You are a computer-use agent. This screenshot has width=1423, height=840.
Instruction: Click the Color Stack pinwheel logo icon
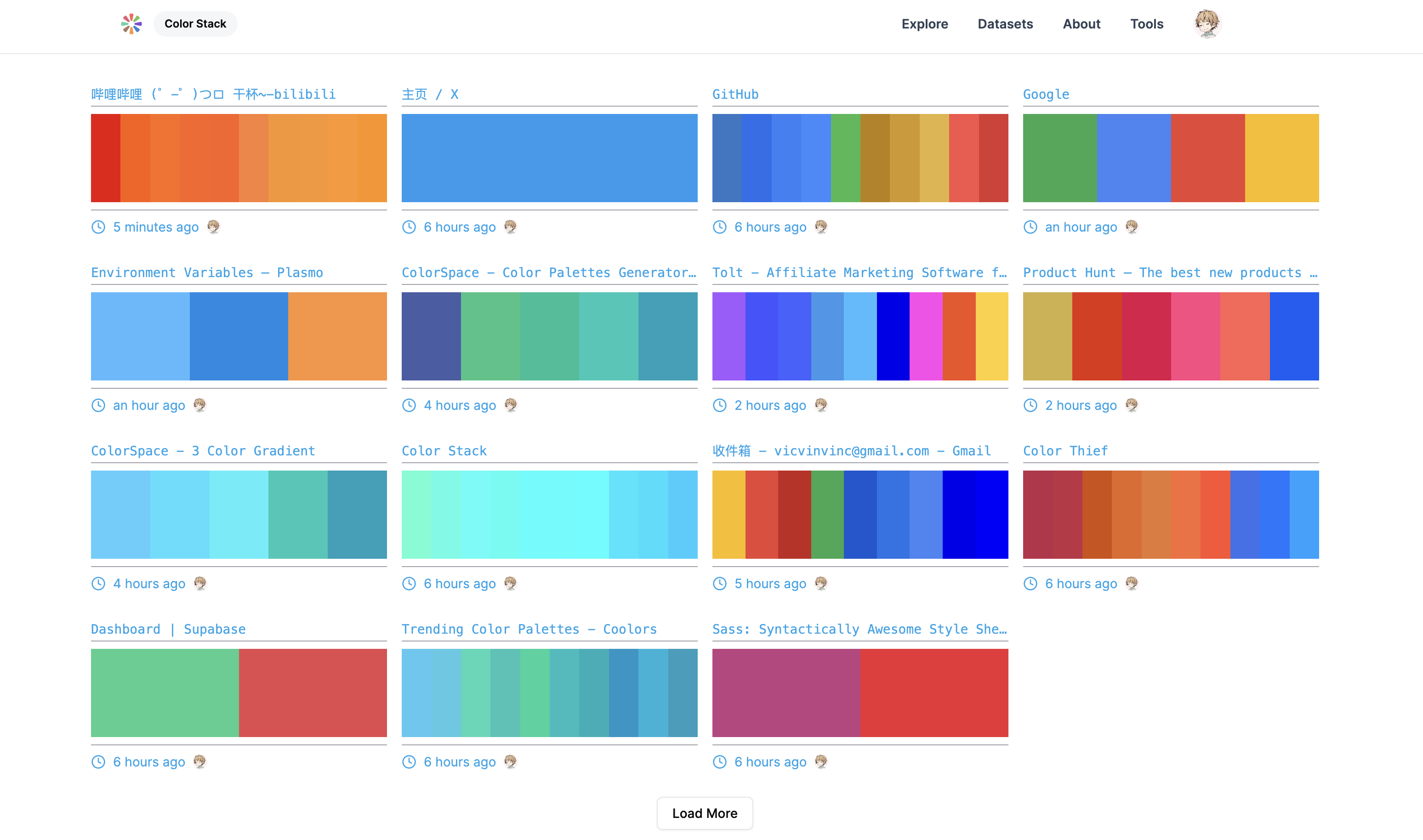coord(131,24)
